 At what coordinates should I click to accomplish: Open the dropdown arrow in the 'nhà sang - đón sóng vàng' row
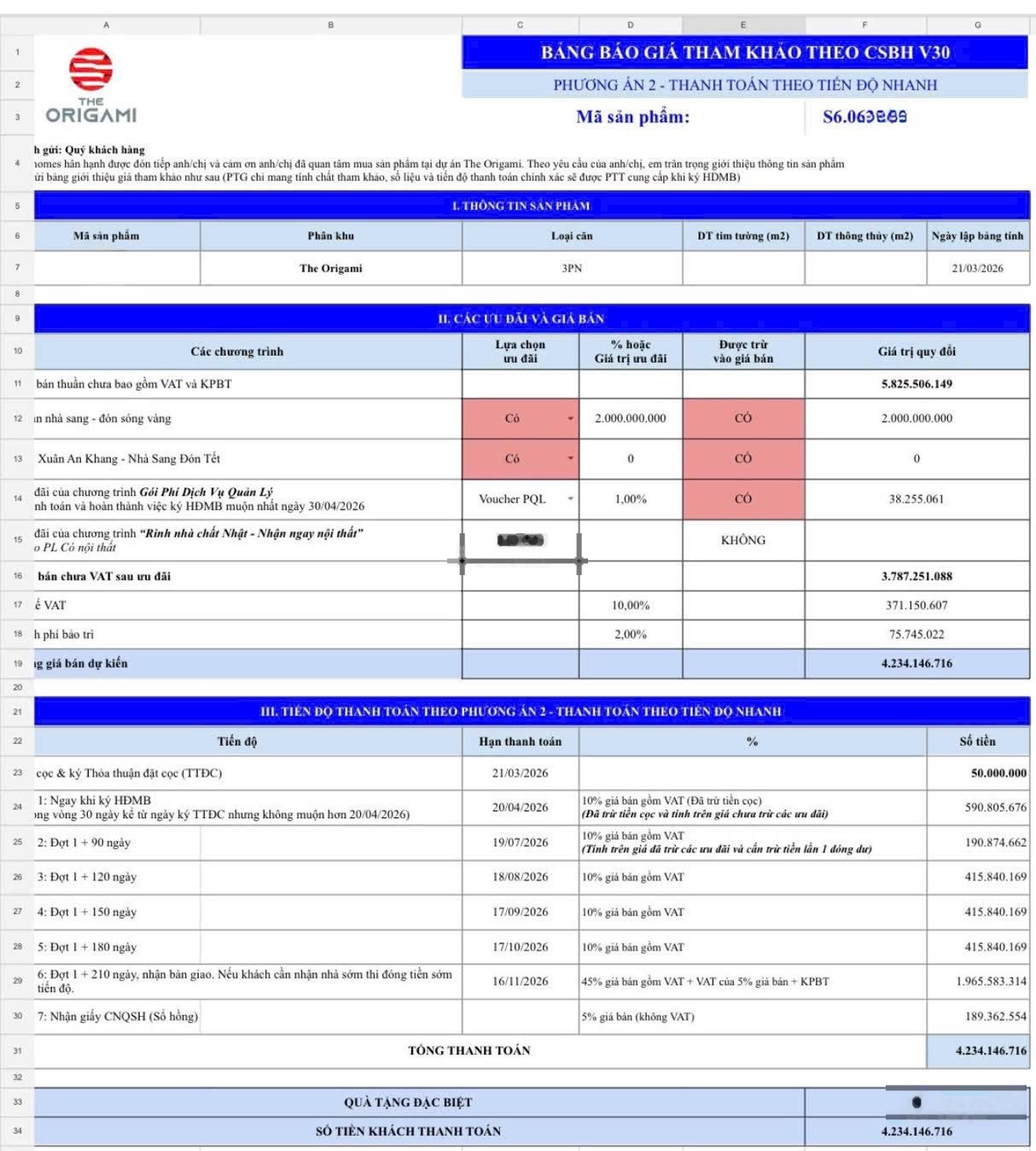coord(570,419)
